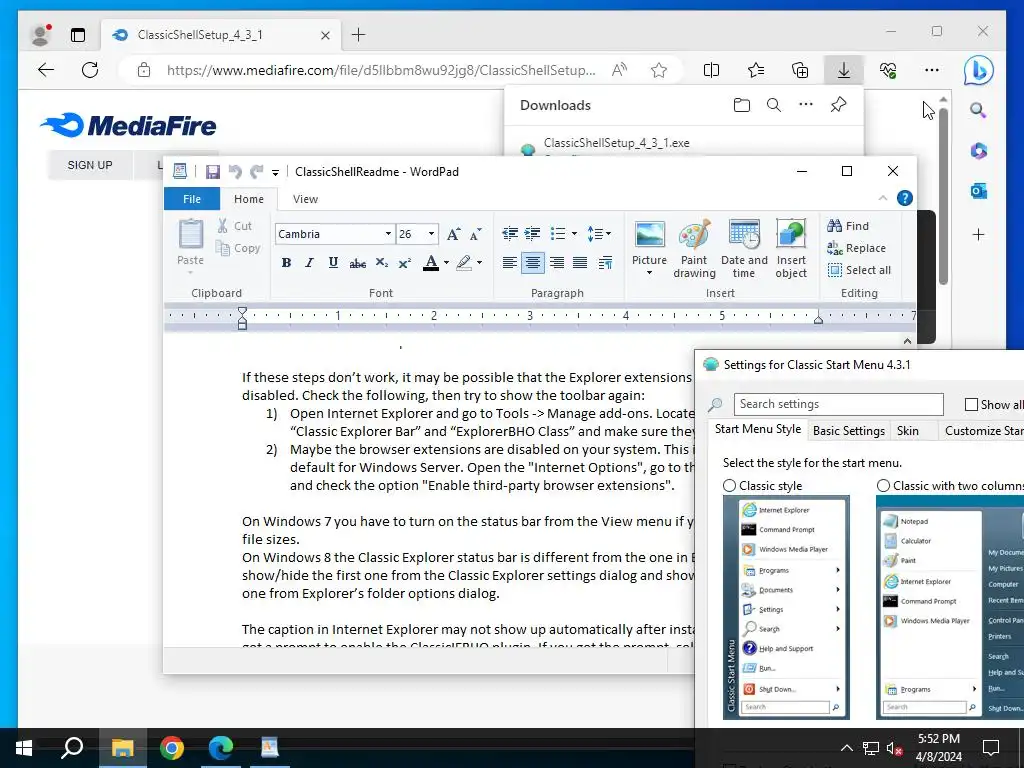This screenshot has width=1024, height=768.
Task: Open the font family dropdown showing Cambria
Action: click(x=388, y=234)
